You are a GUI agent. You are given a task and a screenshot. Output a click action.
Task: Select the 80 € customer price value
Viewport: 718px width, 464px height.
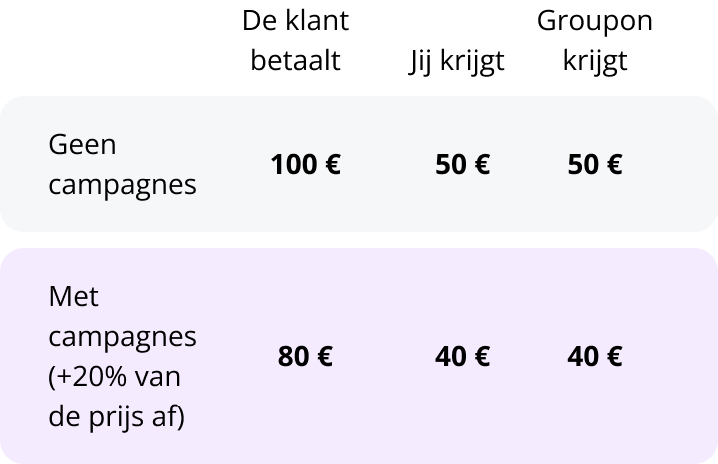pyautogui.click(x=305, y=356)
